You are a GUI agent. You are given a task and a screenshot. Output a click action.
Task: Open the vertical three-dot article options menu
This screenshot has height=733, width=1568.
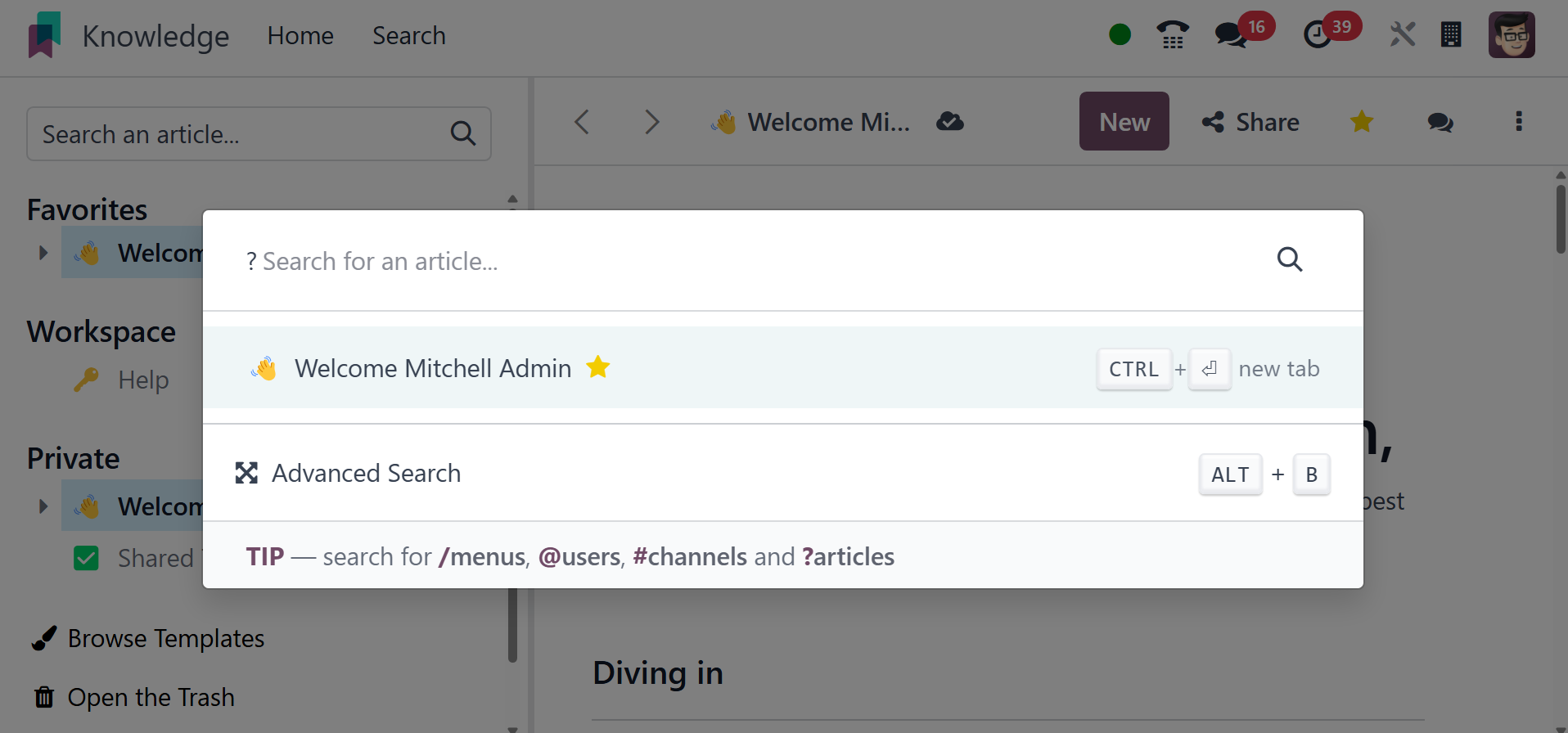coord(1519,122)
